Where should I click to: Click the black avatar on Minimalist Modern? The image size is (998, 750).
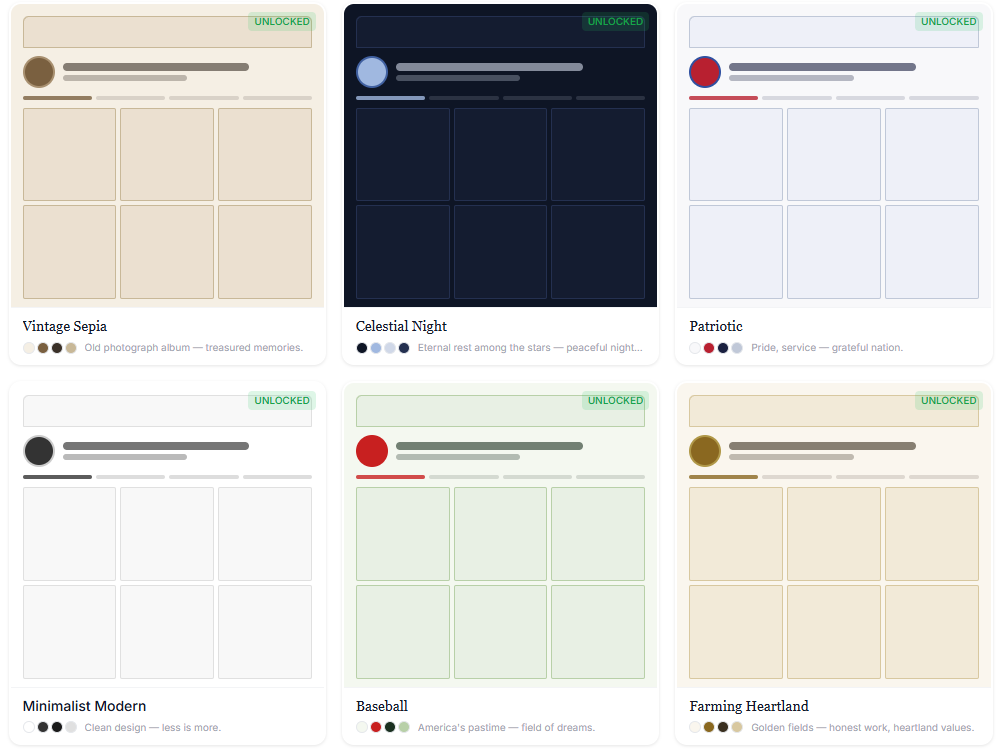tap(38, 451)
